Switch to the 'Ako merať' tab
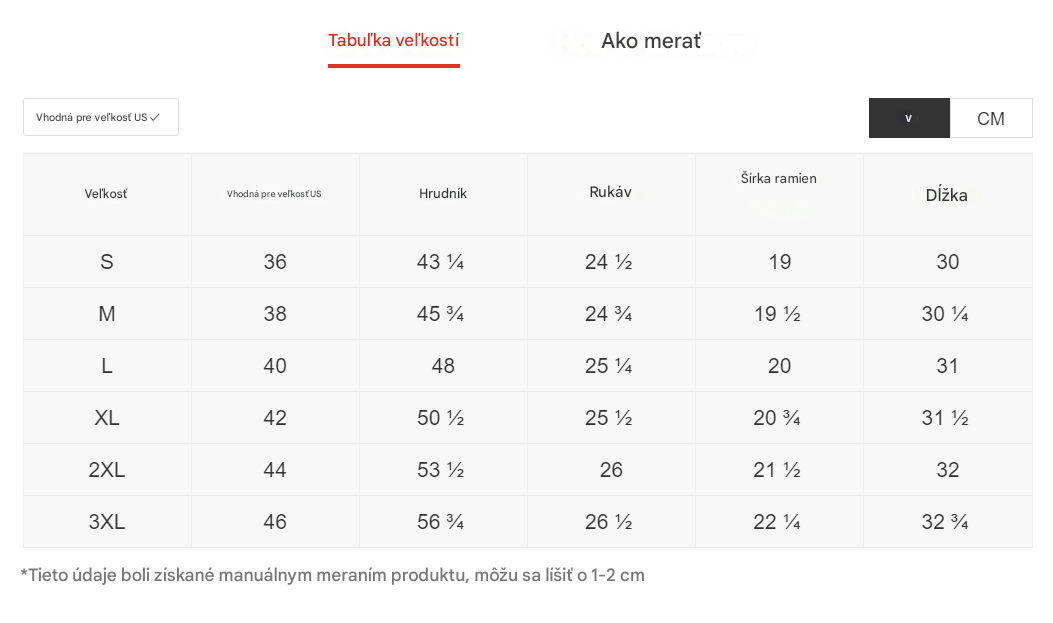The height and width of the screenshot is (623, 1053). pos(651,41)
